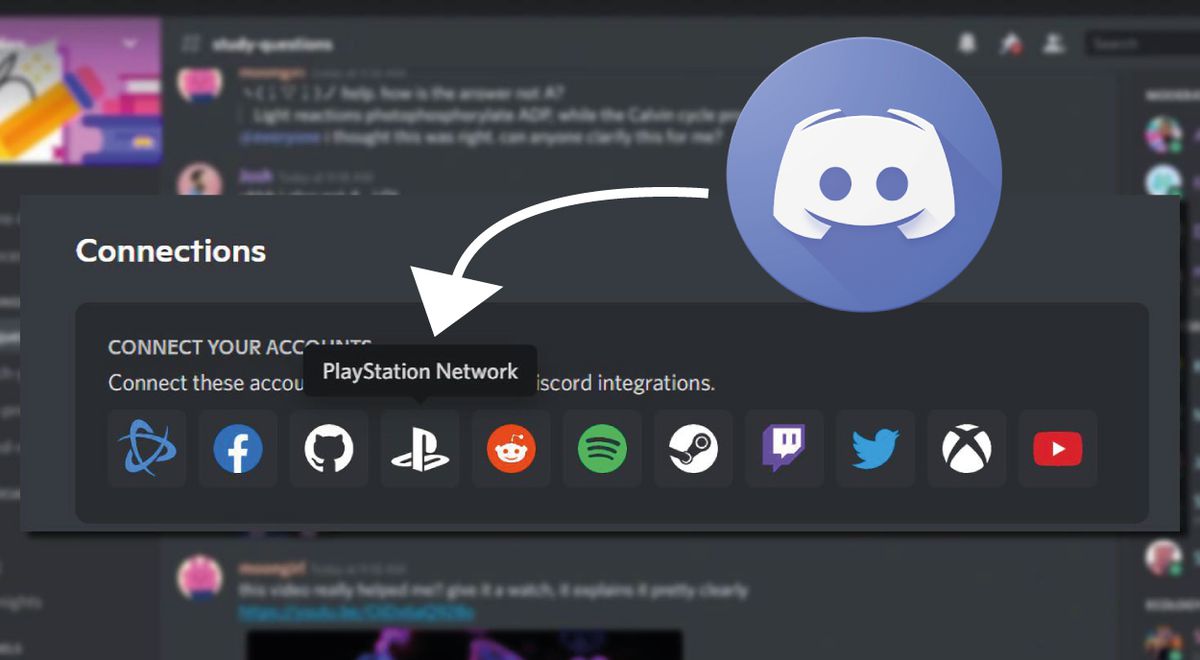
Task: Click the embedded video thumbnail preview
Action: 465,645
